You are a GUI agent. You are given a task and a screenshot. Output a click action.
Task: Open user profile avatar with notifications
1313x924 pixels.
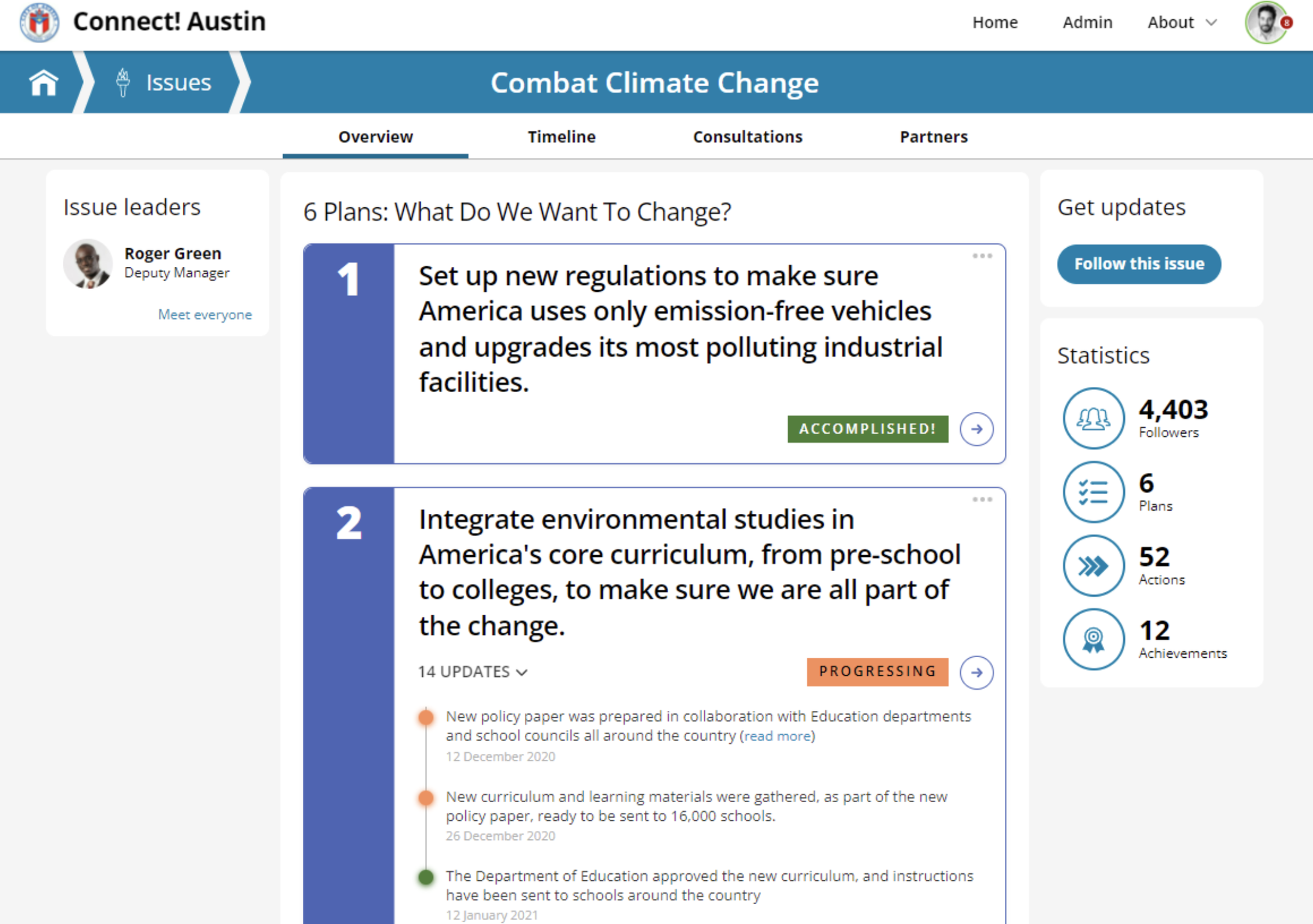[x=1267, y=22]
